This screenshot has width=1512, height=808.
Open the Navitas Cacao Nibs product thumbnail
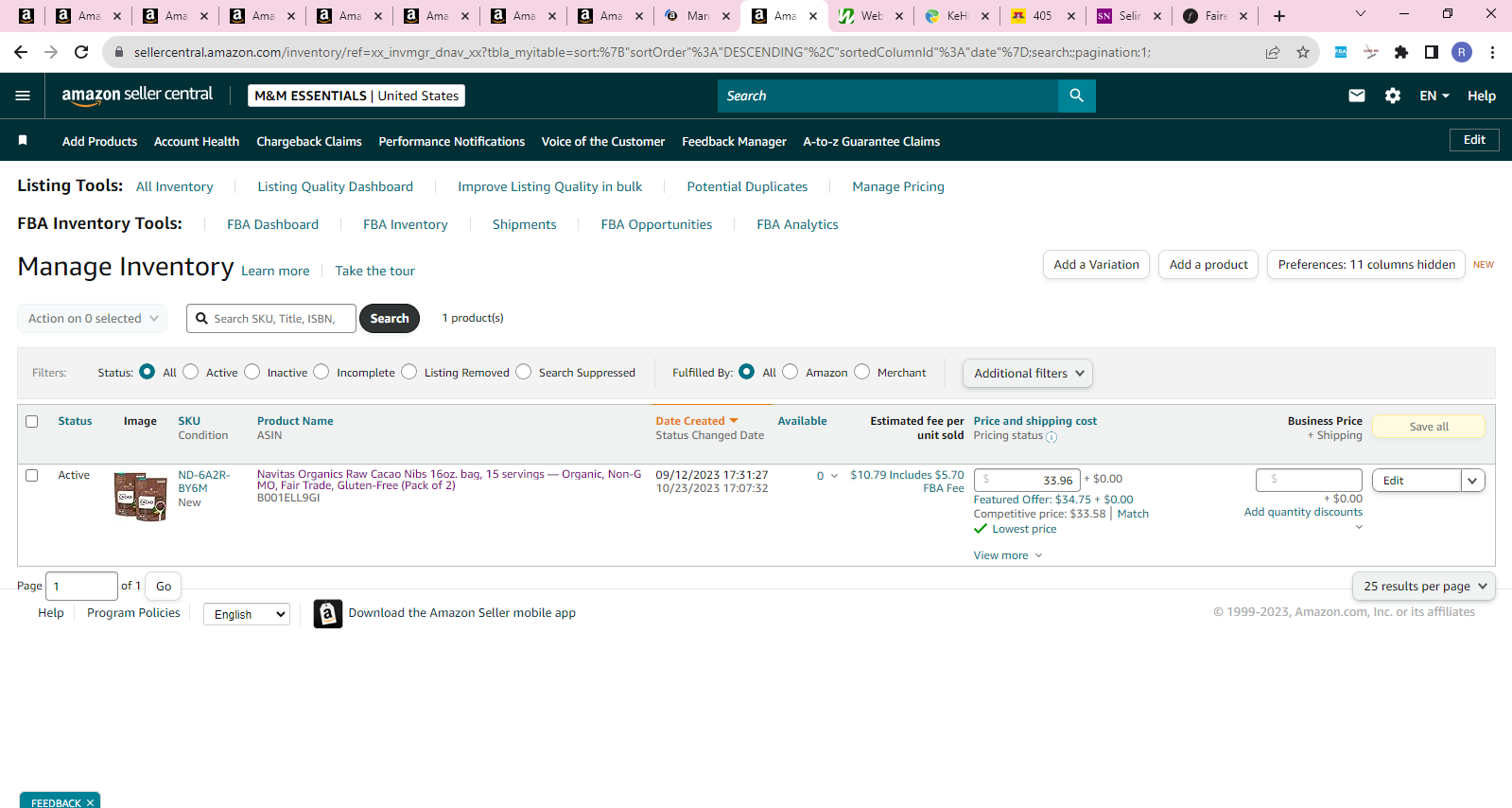(x=140, y=497)
